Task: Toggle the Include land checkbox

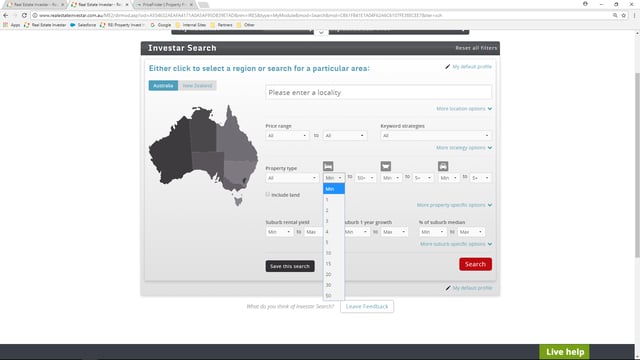Action: pyautogui.click(x=268, y=195)
